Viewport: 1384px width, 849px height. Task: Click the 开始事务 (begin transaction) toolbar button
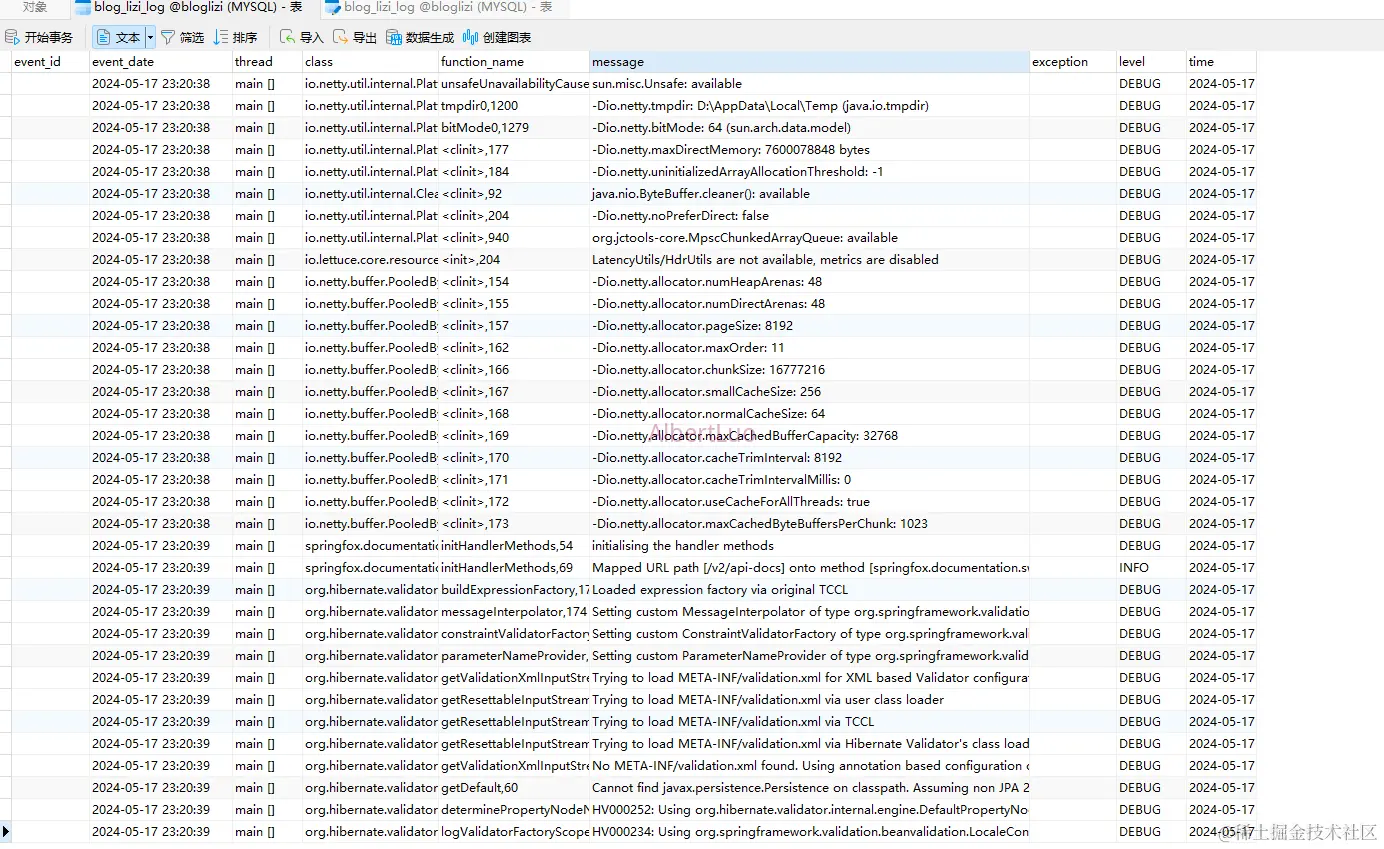[39, 37]
